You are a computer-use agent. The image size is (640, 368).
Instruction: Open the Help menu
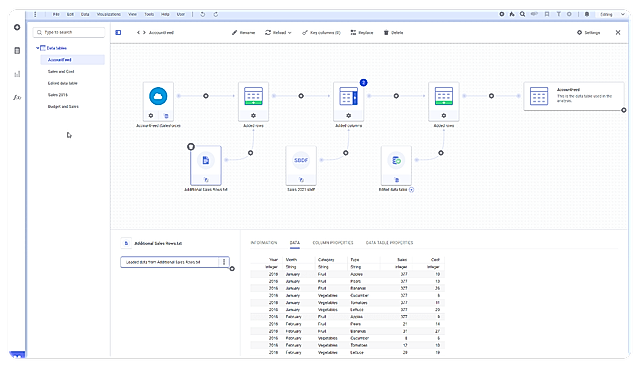click(165, 14)
